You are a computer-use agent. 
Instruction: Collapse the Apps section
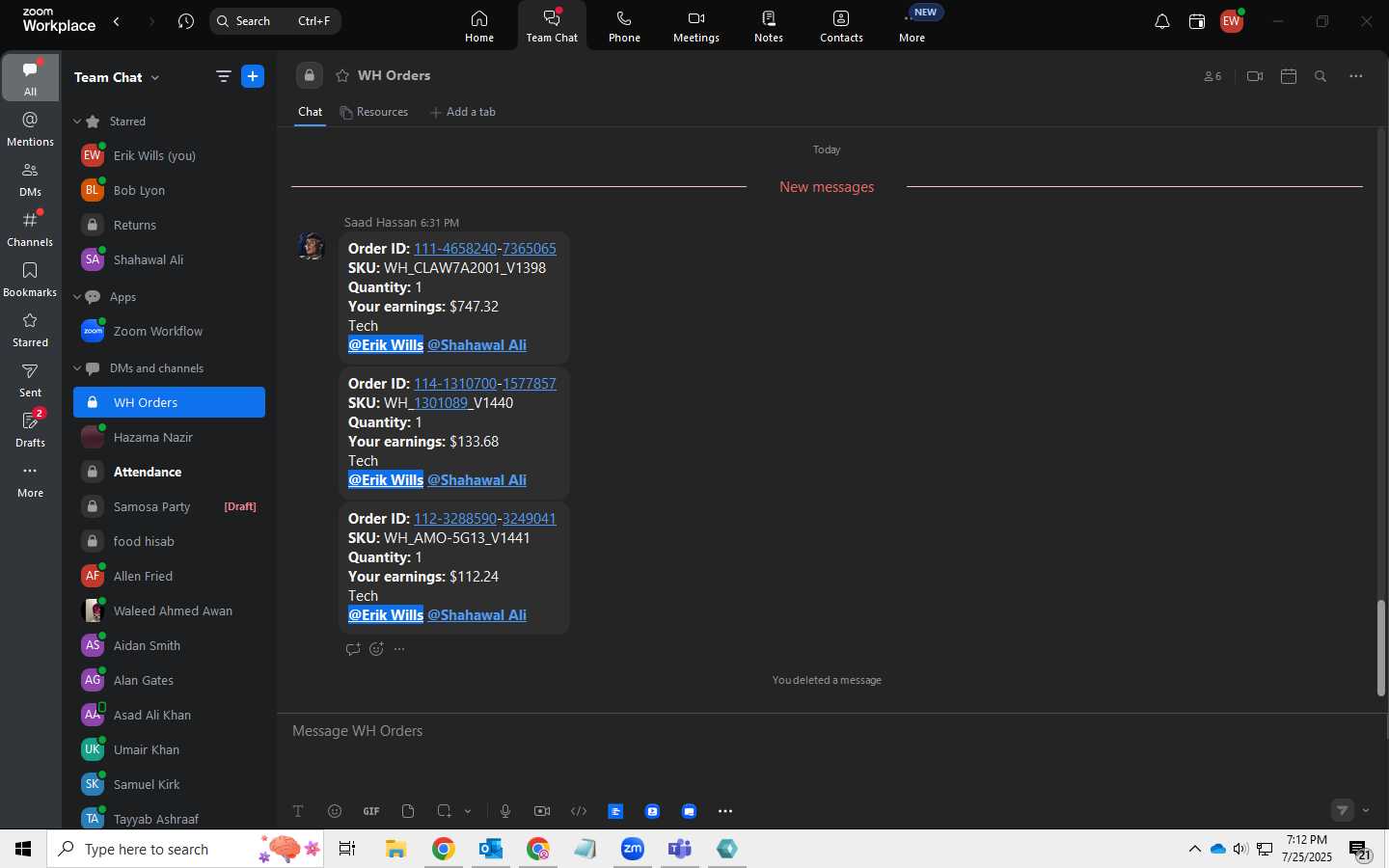[77, 297]
